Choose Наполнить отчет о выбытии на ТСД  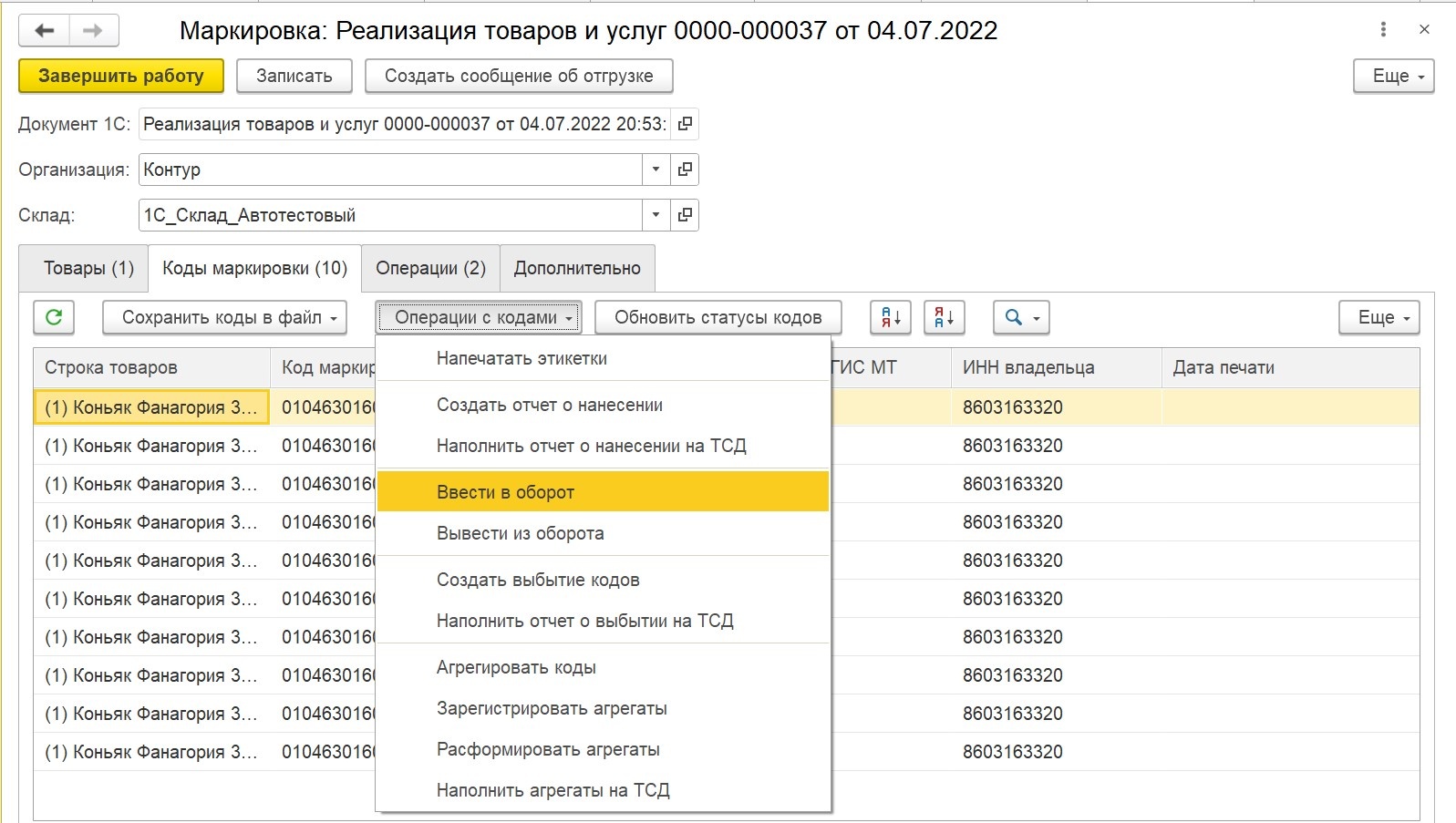[x=603, y=621]
